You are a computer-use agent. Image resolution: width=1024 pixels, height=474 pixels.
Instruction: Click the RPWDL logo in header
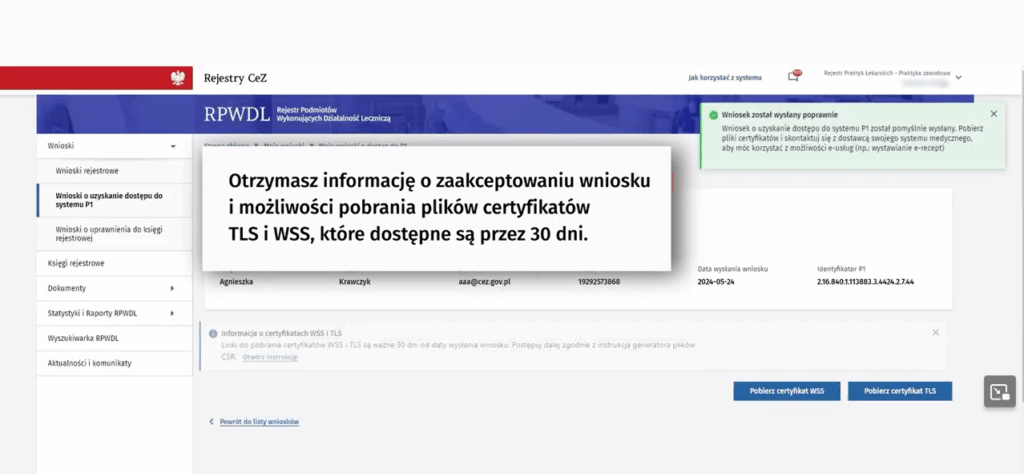(236, 114)
